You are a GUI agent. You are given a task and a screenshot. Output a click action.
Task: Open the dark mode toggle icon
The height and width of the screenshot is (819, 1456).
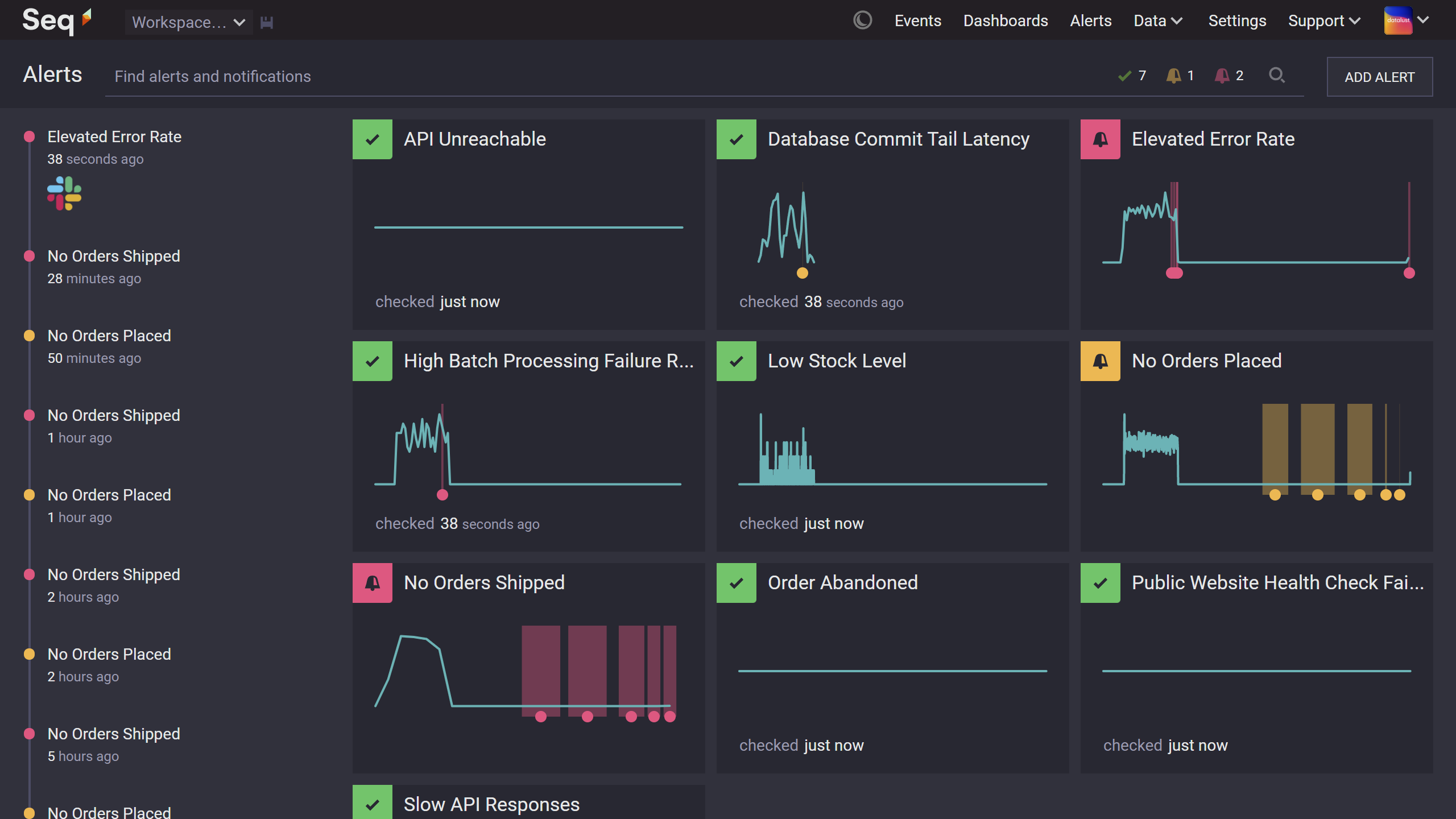(x=863, y=20)
